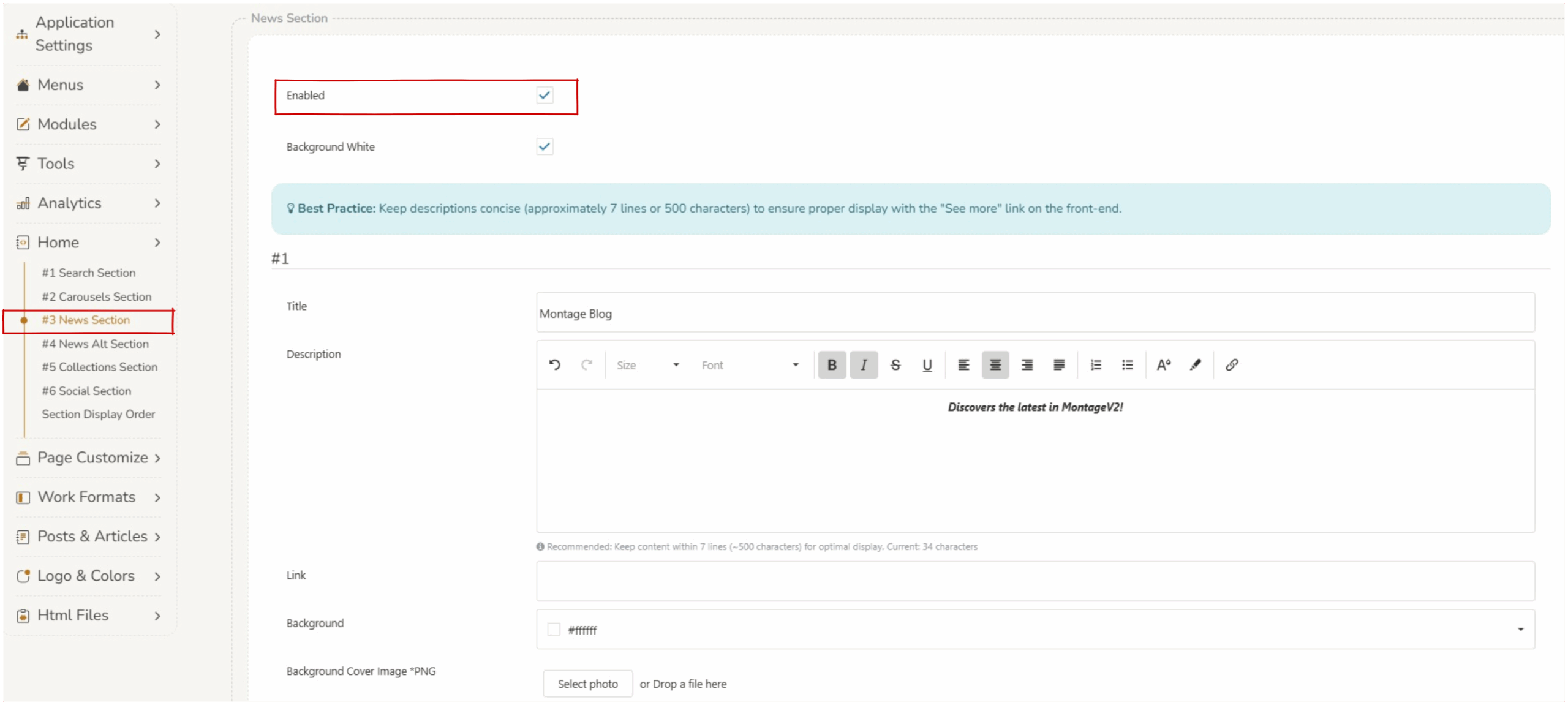Click into the Link input field
The height and width of the screenshot is (705, 1568).
click(x=1035, y=581)
